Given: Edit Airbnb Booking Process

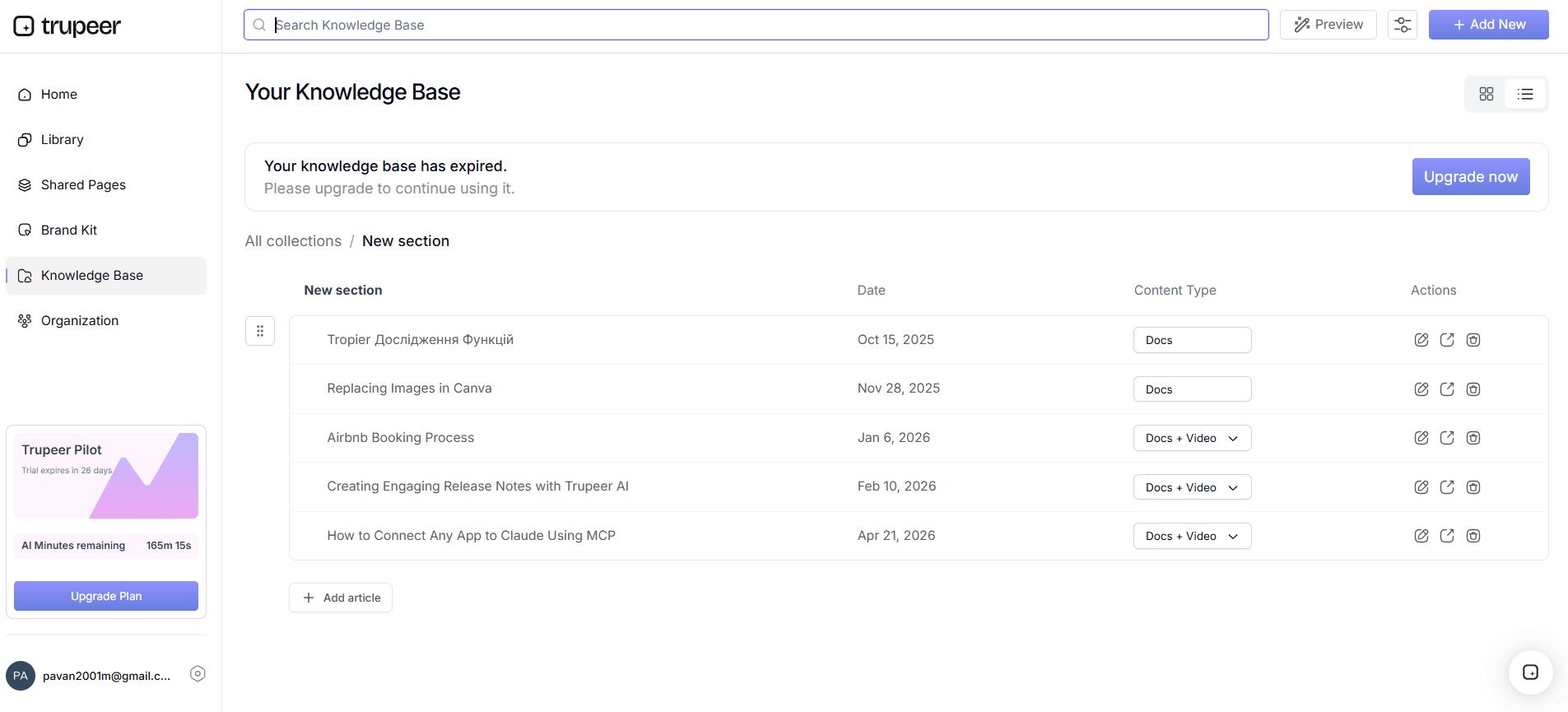Looking at the screenshot, I should (1421, 438).
